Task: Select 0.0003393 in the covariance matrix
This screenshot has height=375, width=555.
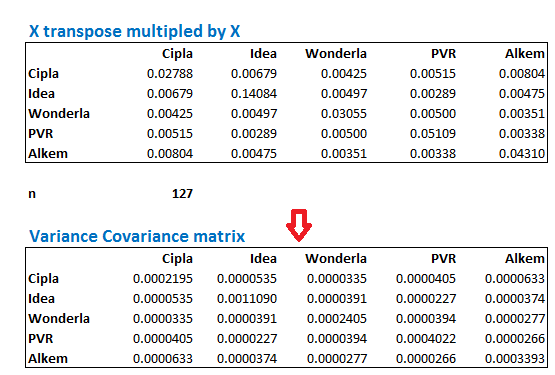Action: click(x=515, y=359)
